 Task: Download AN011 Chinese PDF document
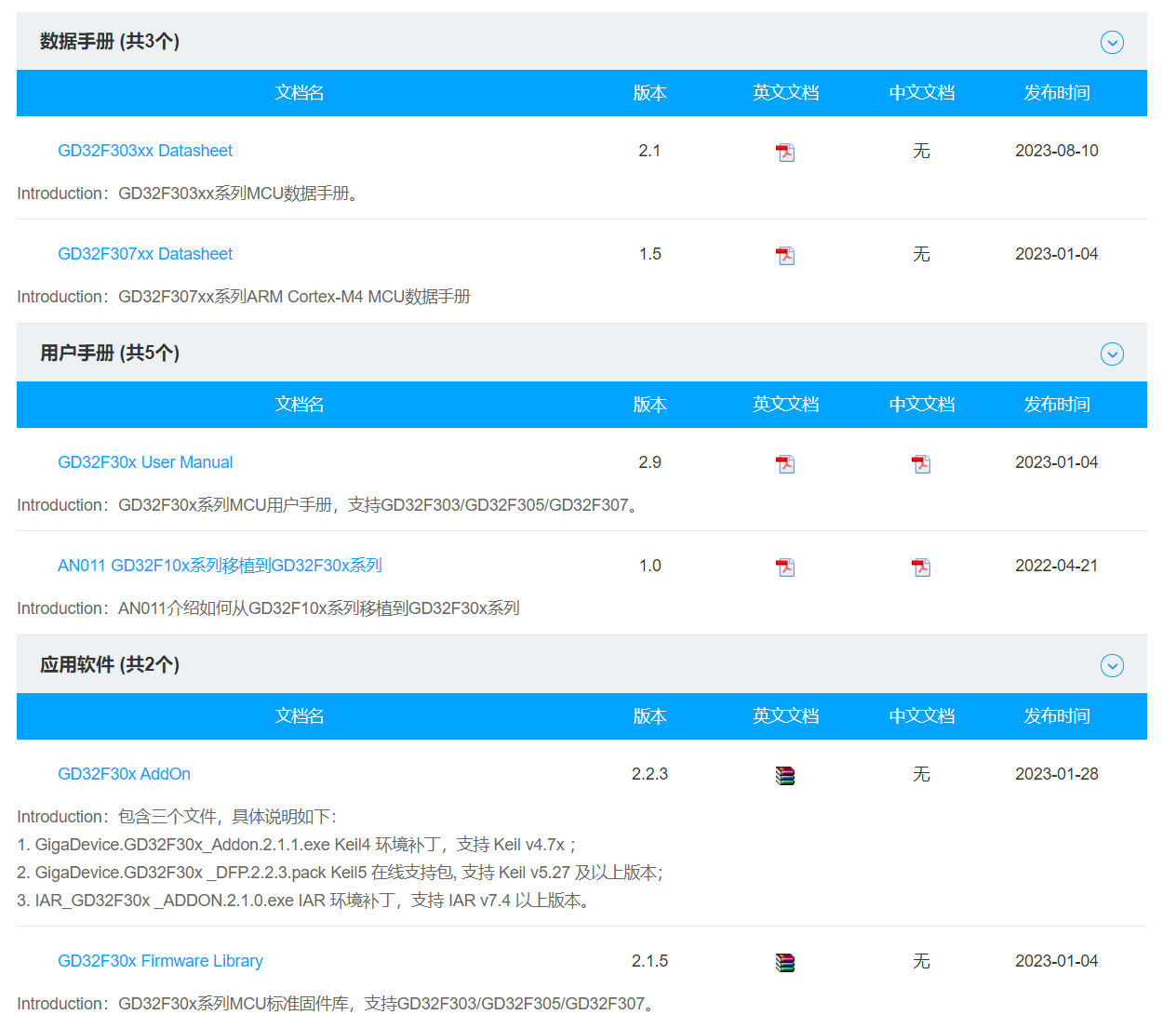pyautogui.click(x=921, y=567)
